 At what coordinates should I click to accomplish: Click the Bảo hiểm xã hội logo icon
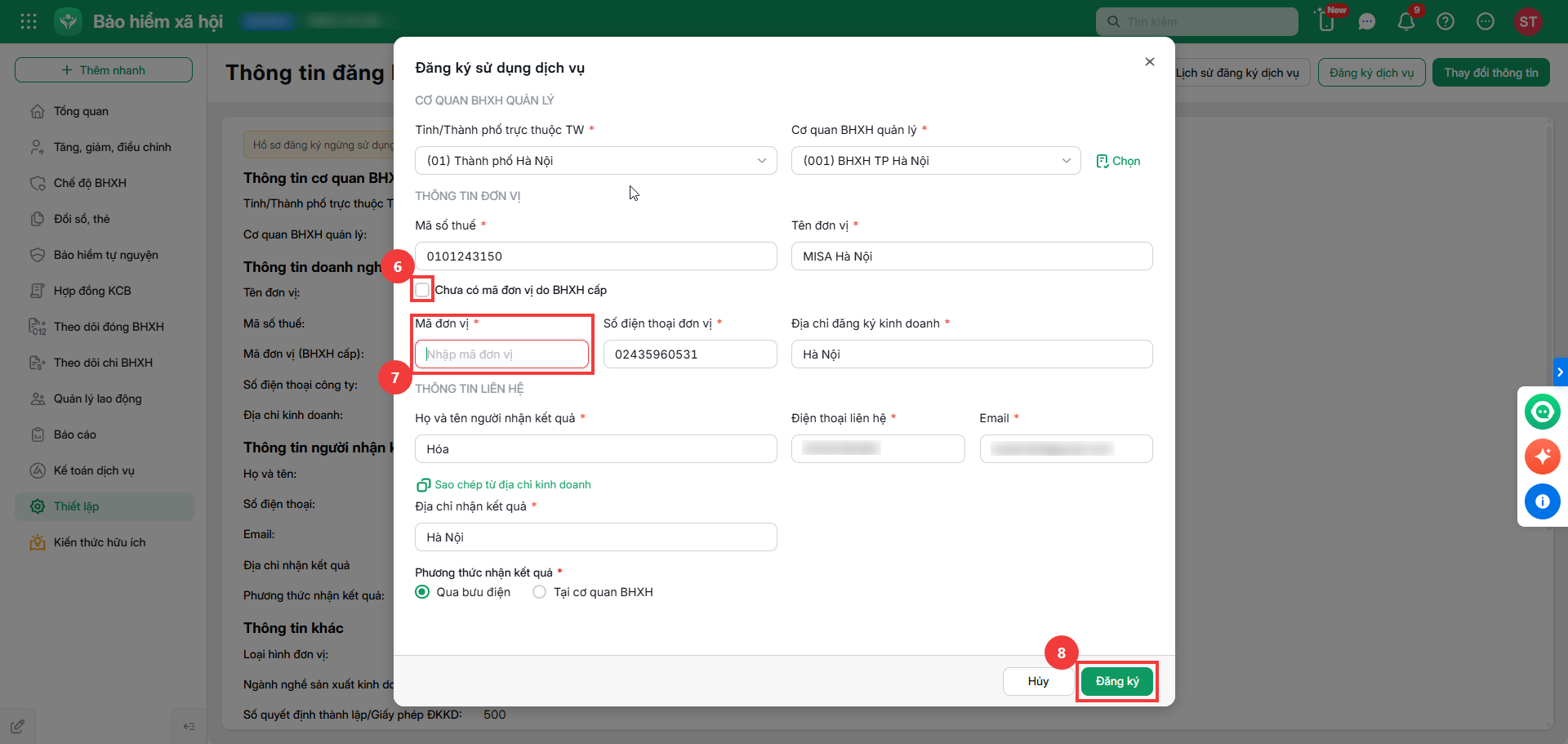click(69, 21)
